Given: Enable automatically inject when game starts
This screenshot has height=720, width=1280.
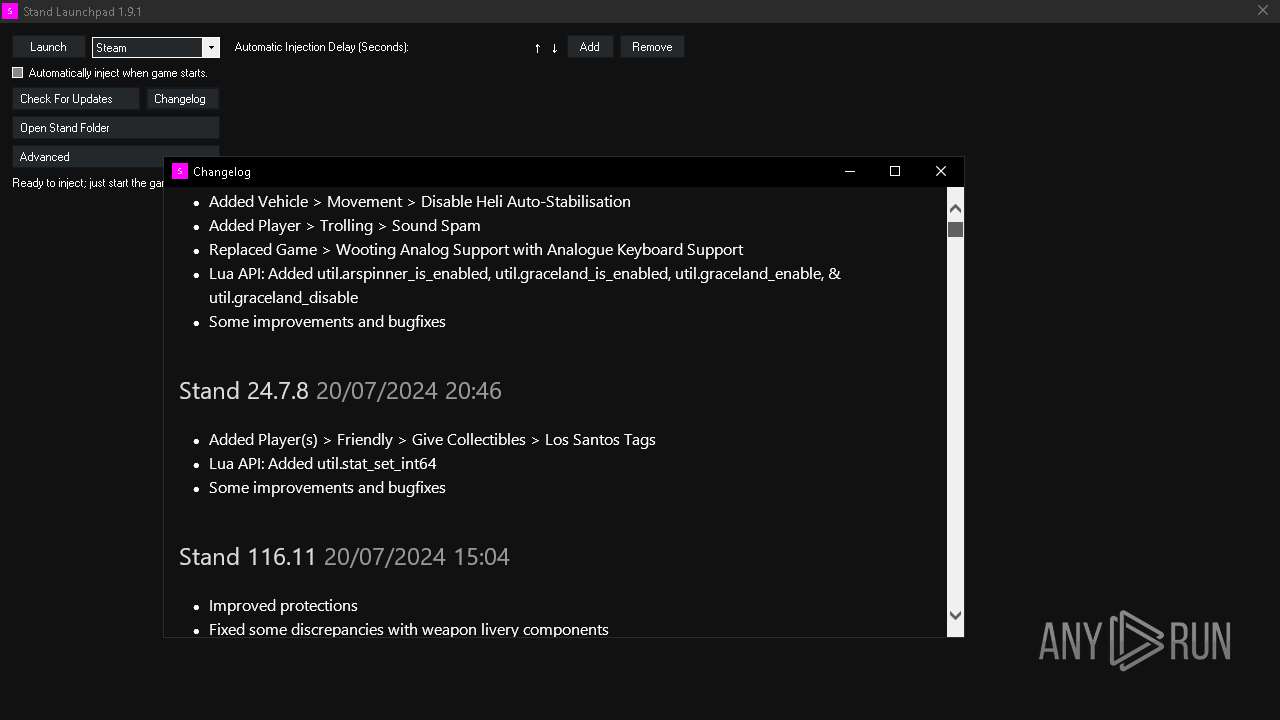Looking at the screenshot, I should (x=18, y=73).
